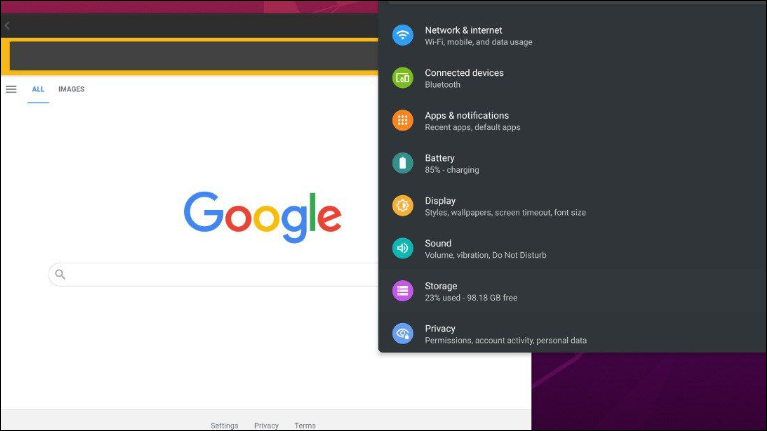This screenshot has height=431, width=767.
Task: Select 'Apps & notifications' title text
Action: coord(467,115)
